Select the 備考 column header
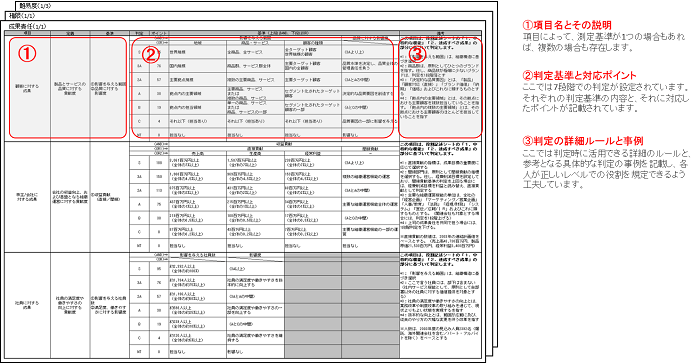700x363 pixels. pos(440,33)
